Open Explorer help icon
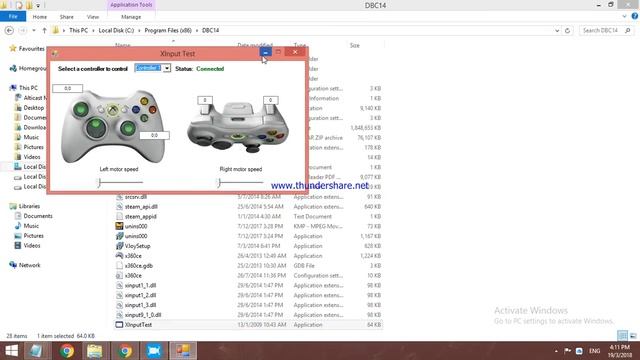The width and height of the screenshot is (640, 360). [635, 16]
